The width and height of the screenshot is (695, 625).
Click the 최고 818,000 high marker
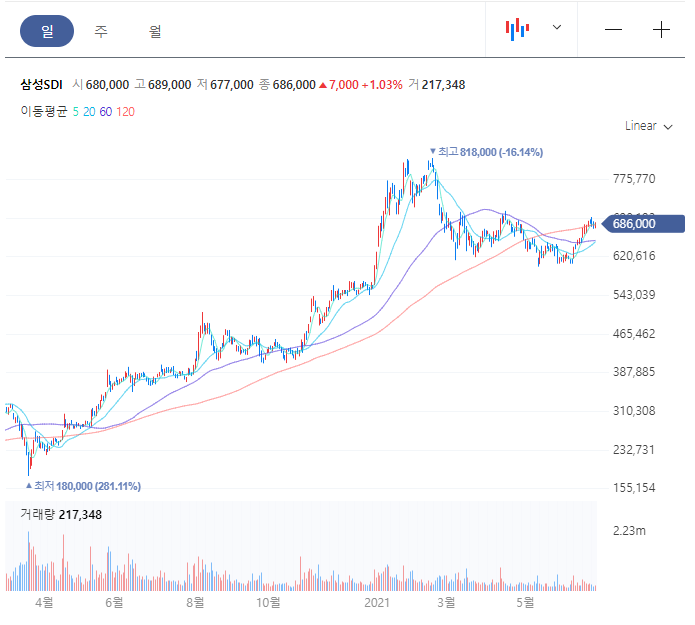pos(486,152)
